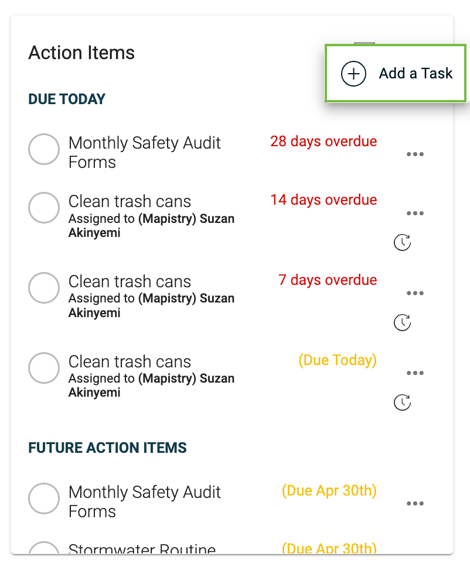Screen dimensions: 470x564
Task: Click the 28 days overdue label
Action: coord(324,141)
